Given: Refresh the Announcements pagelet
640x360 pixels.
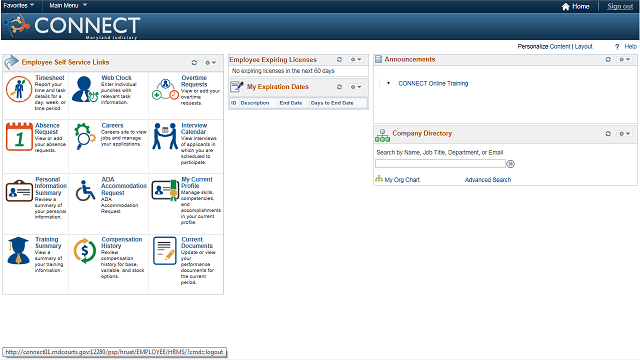Looking at the screenshot, I should (608, 60).
